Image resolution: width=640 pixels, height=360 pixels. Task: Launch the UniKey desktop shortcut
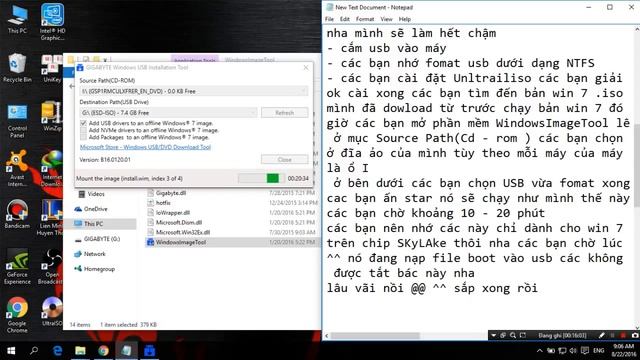[52, 68]
